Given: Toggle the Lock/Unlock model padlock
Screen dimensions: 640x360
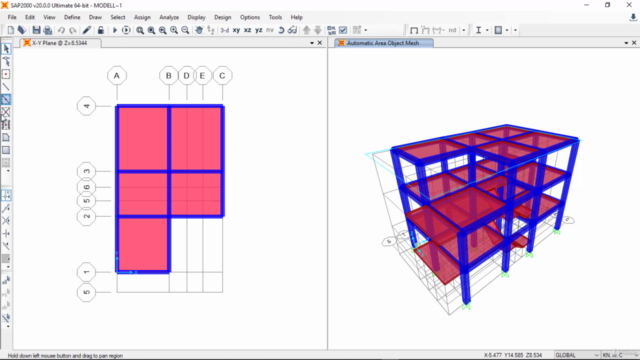Looking at the screenshot, I should 100,30.
